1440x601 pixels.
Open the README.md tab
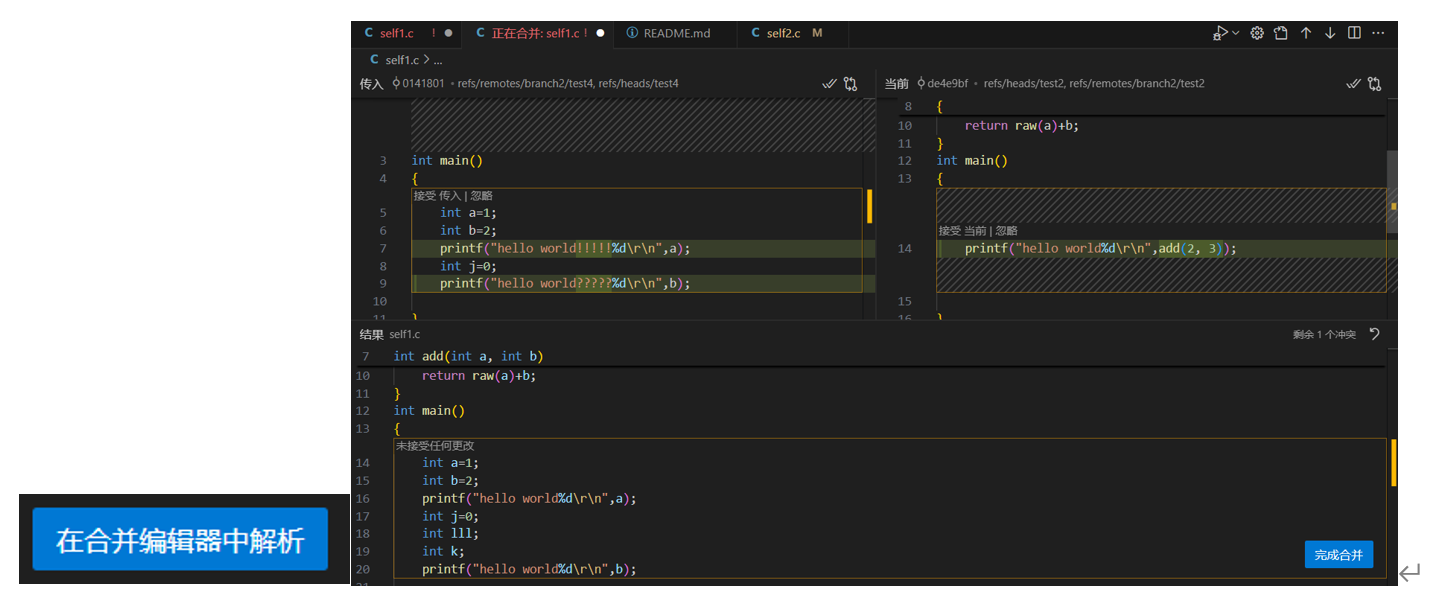pos(677,33)
